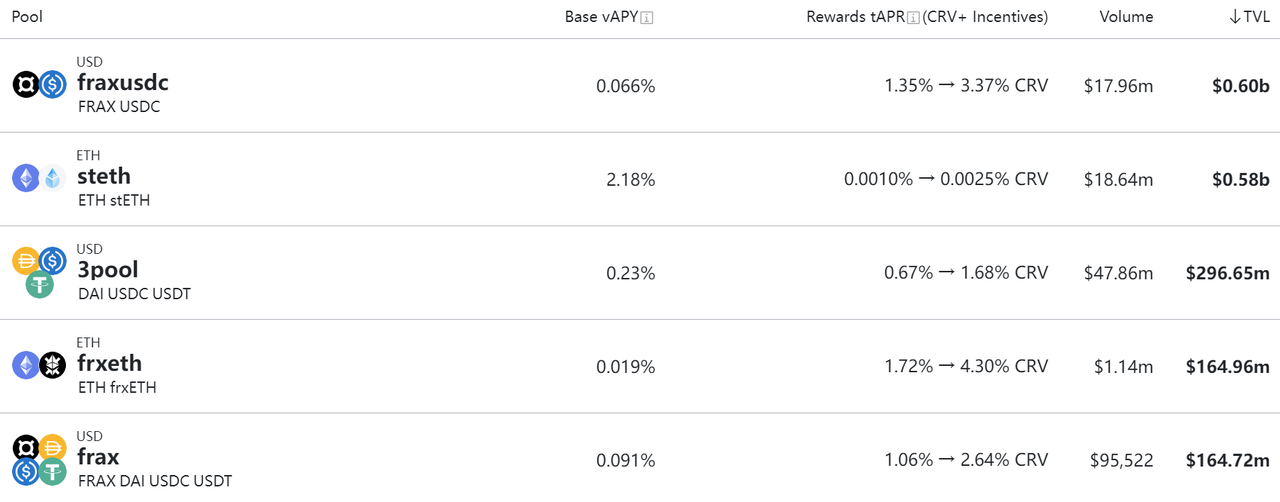The height and width of the screenshot is (502, 1280).
Task: Sort by Rewards tAPR column header
Action: [854, 17]
